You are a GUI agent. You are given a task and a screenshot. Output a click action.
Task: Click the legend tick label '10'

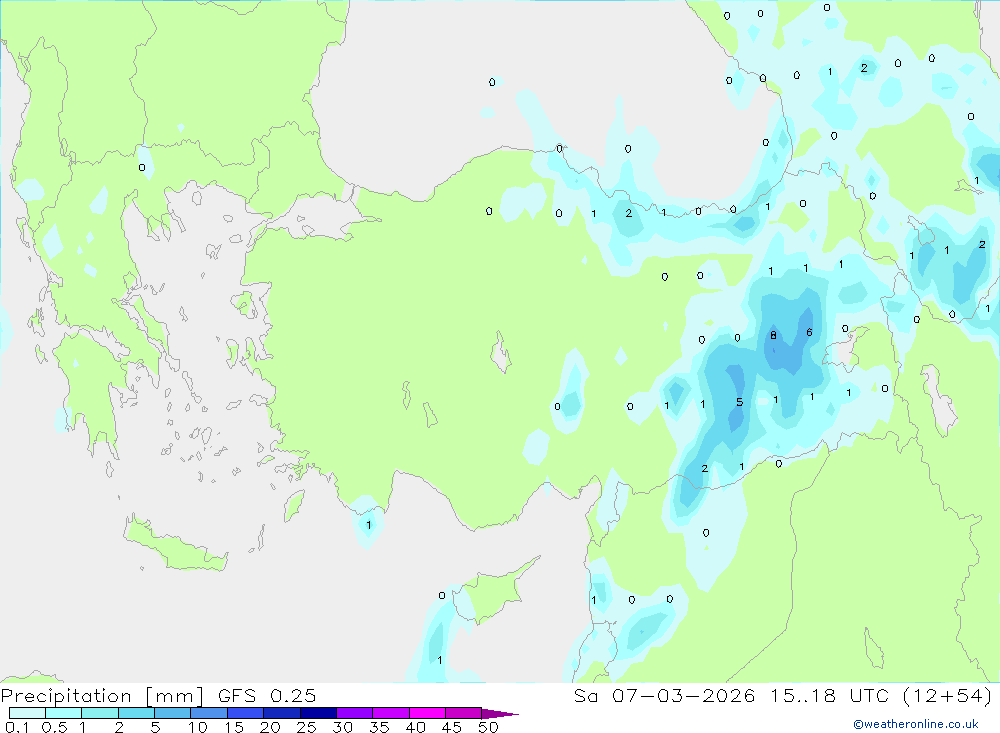pos(198,727)
